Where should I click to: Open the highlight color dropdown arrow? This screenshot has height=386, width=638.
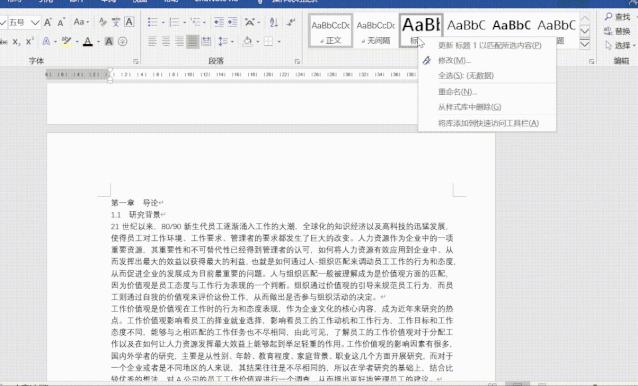point(76,42)
